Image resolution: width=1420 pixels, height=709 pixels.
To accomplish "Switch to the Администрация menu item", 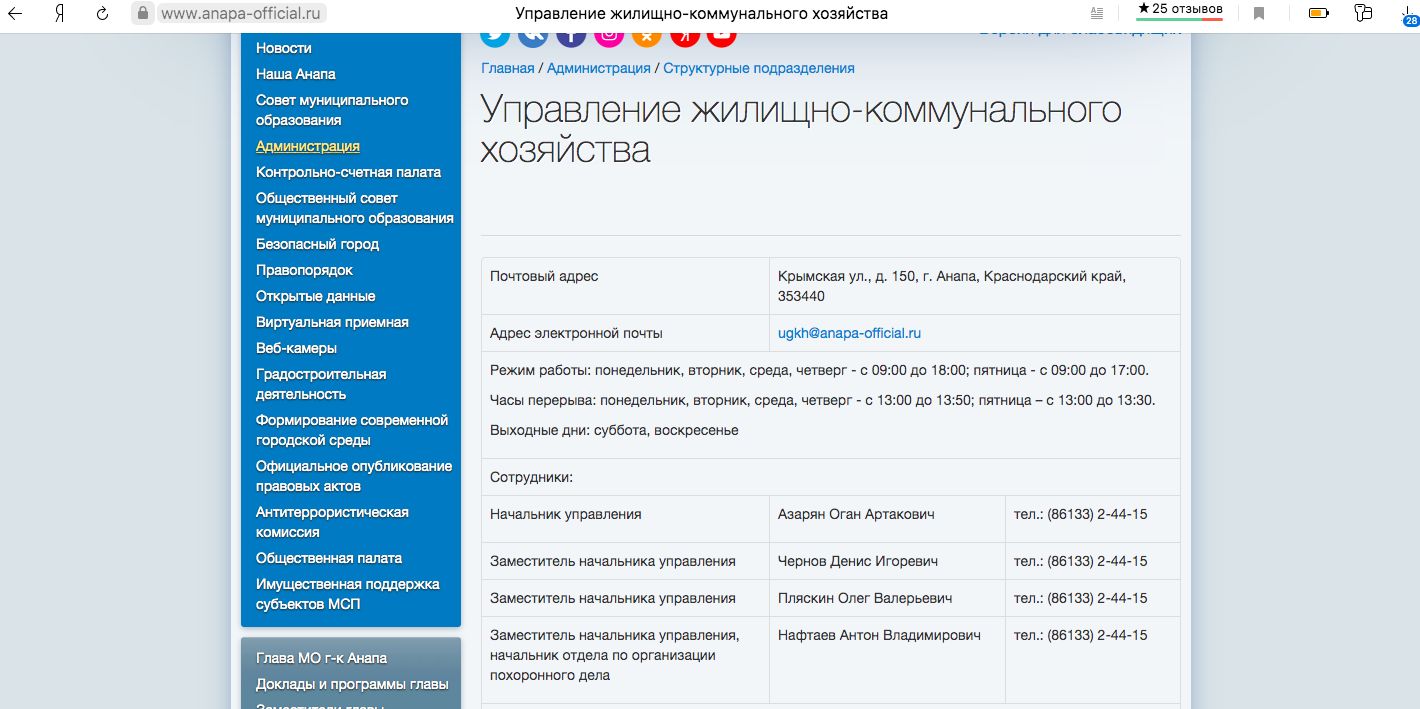I will 307,145.
